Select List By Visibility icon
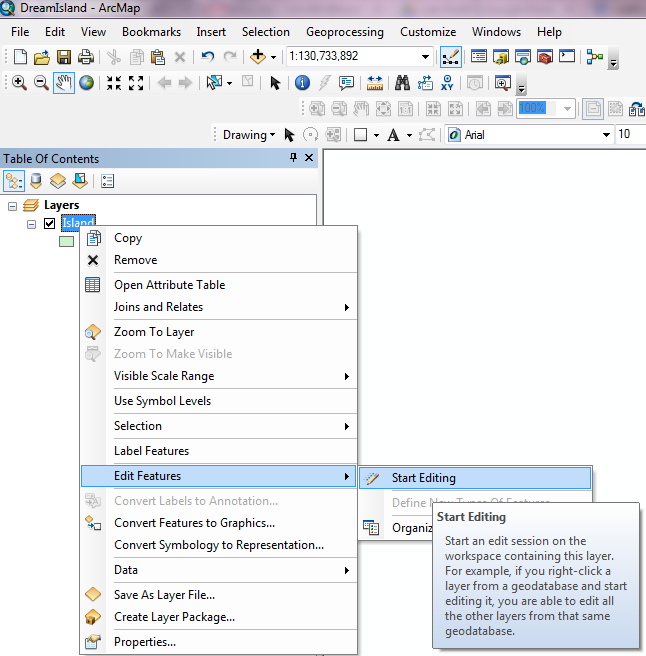 (58, 181)
